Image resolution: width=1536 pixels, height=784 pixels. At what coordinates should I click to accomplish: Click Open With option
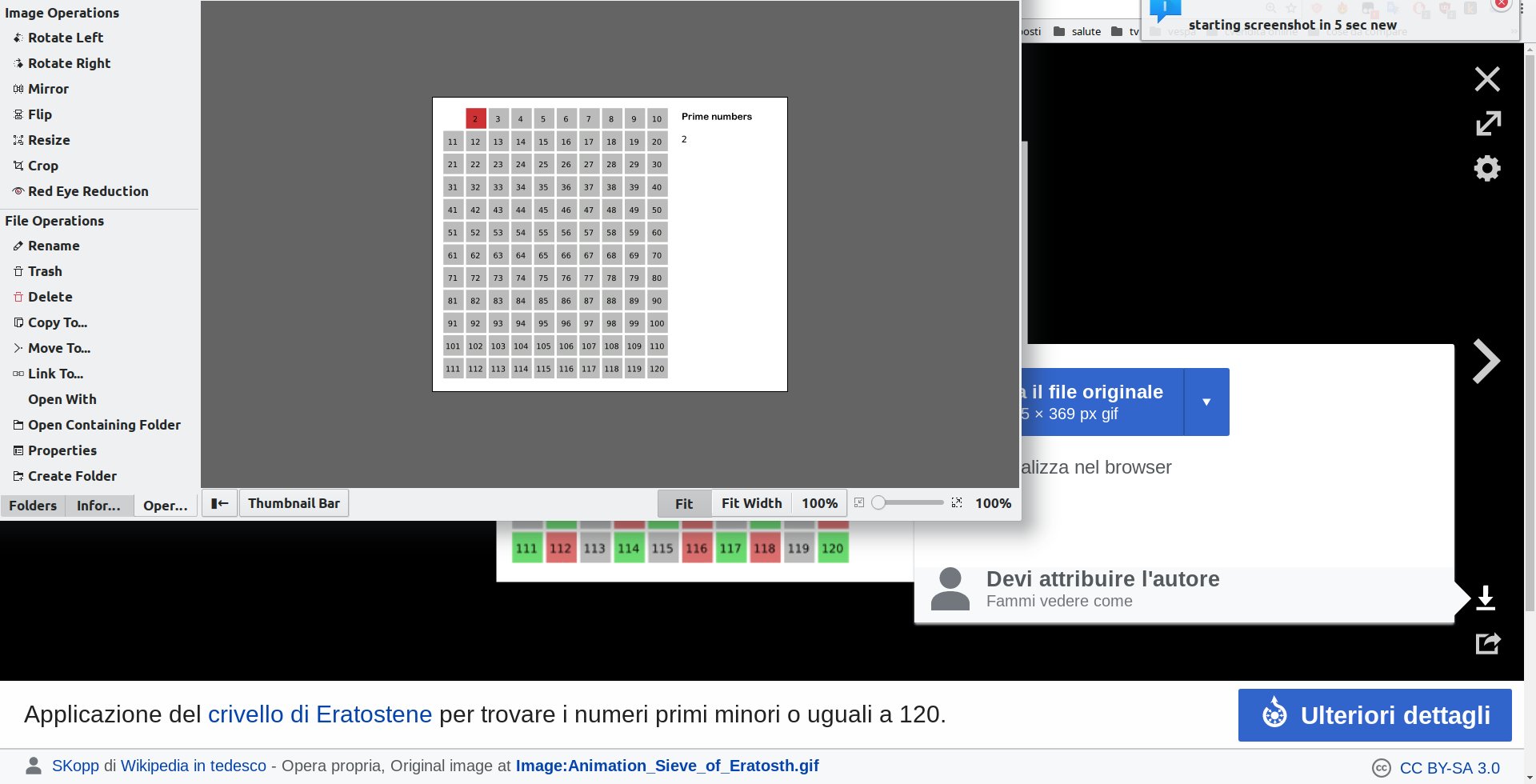pos(62,399)
